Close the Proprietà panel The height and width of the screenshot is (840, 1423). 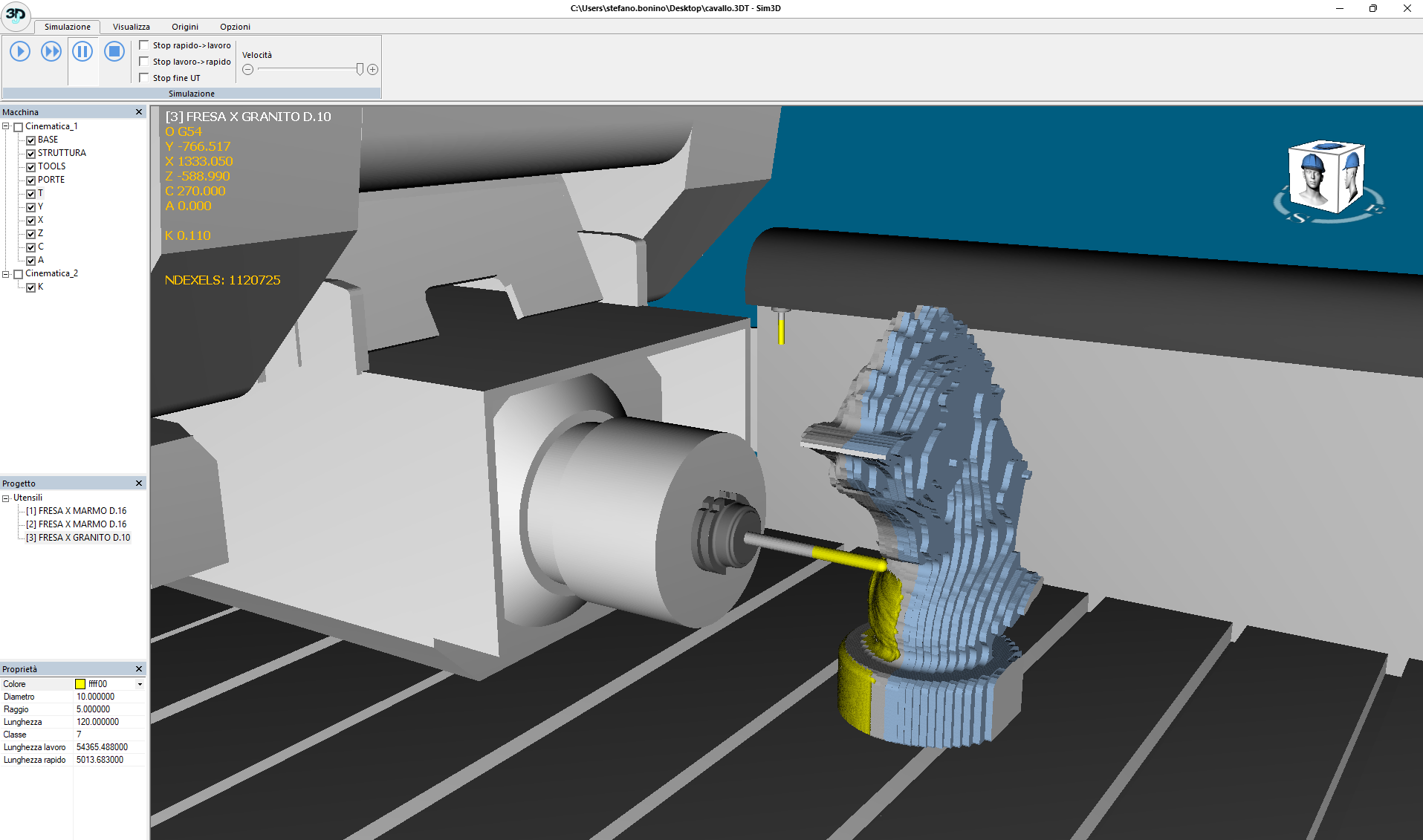point(139,669)
